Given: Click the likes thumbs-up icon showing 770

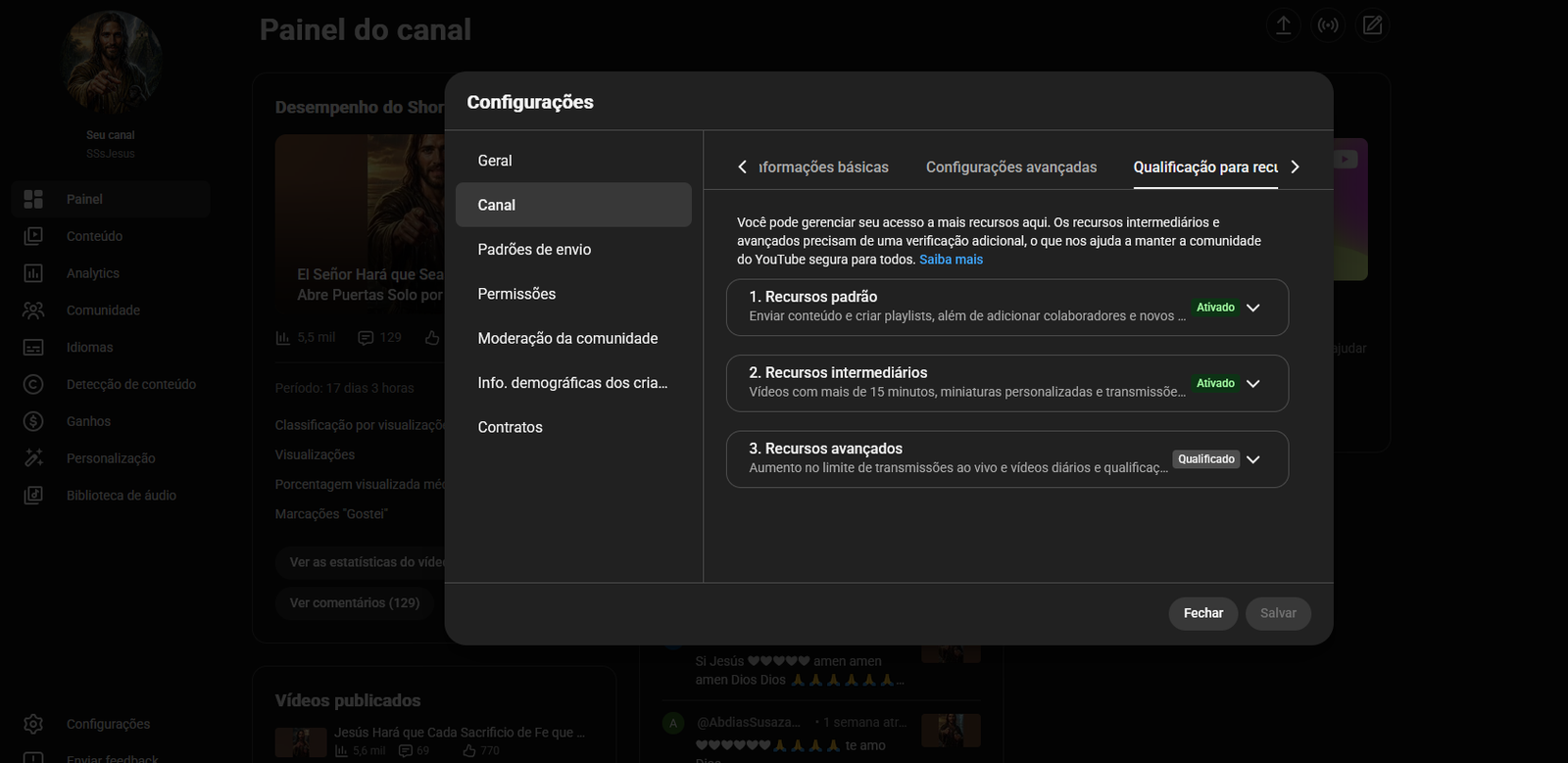Looking at the screenshot, I should [469, 751].
